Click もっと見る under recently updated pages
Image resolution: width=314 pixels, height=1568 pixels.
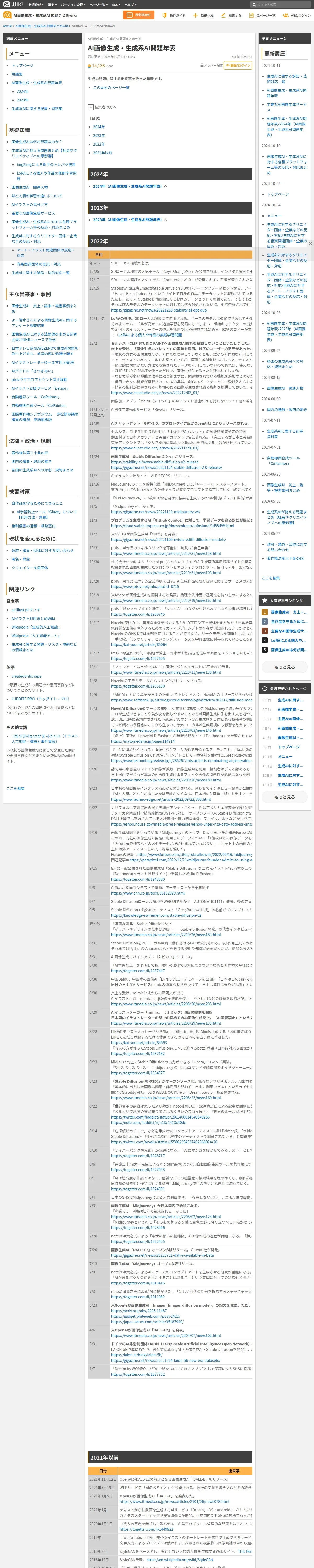284,797
